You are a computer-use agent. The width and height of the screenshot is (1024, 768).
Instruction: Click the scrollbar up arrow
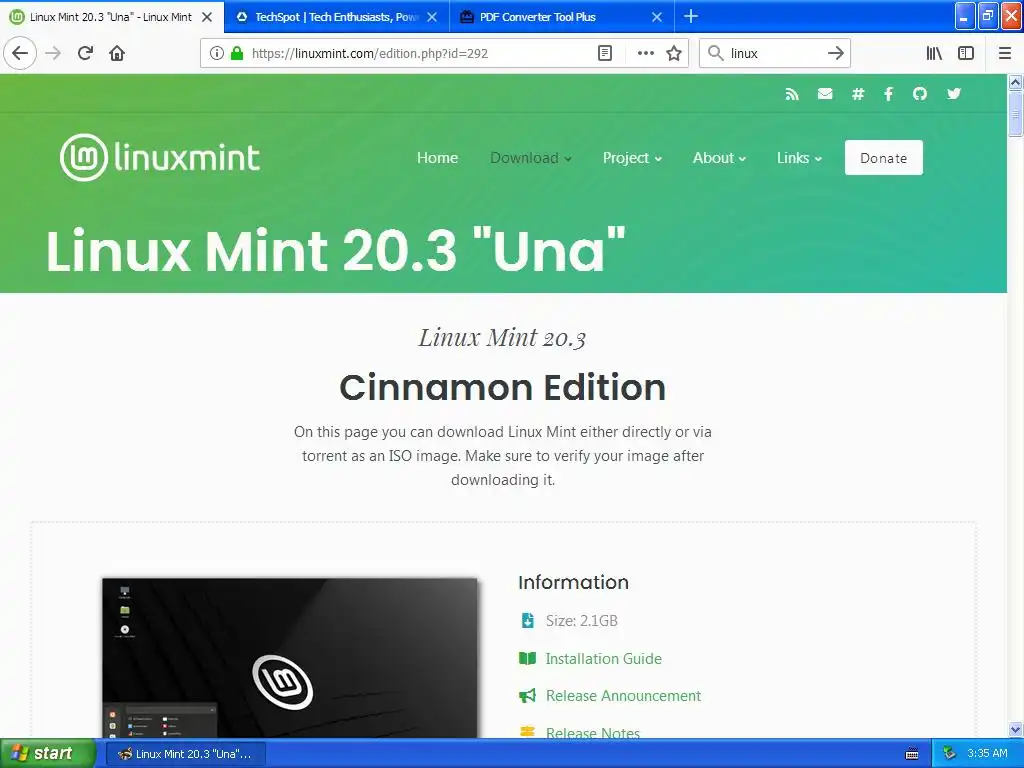coord(1016,82)
